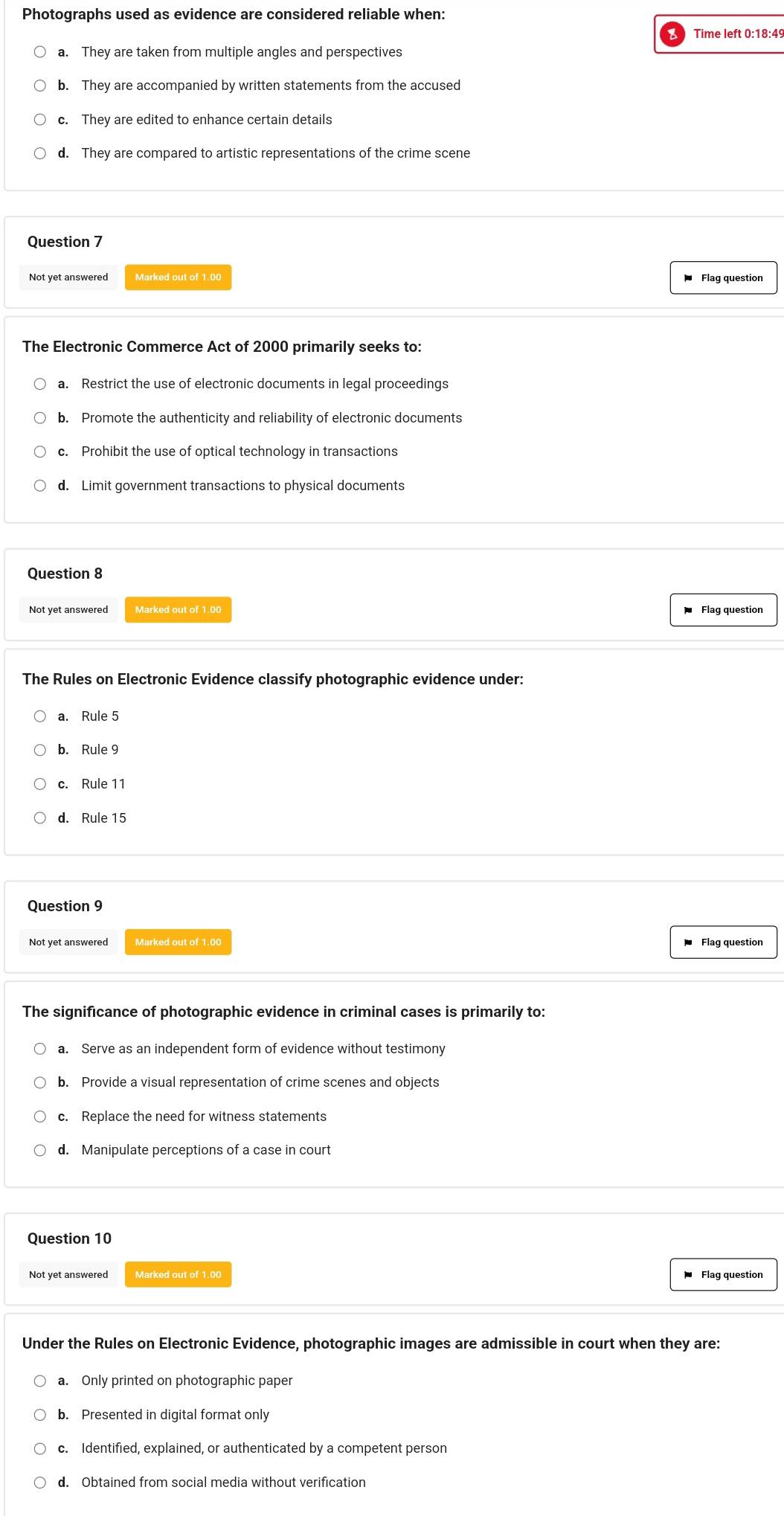Choose 'Obtained from social media without verification'
Screen dimensions: 784x1516
pos(40,1483)
